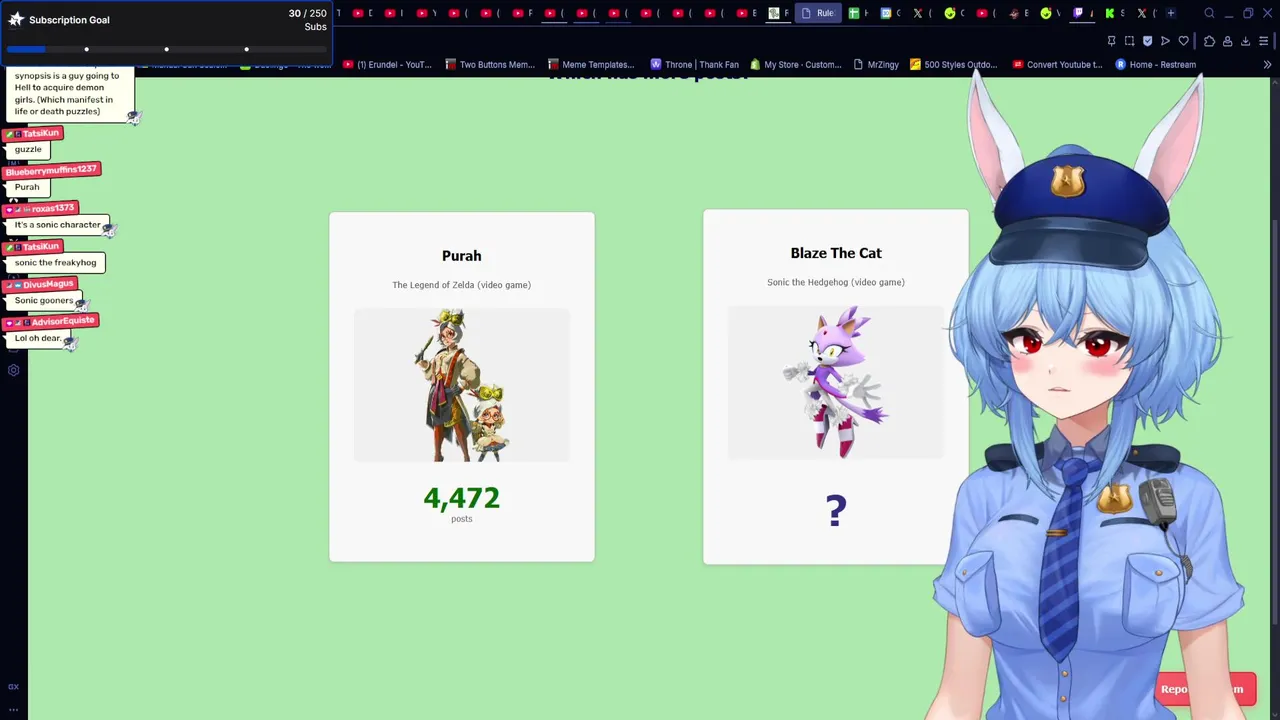This screenshot has width=1280, height=720.
Task: Open the Purah character card
Action: coord(462,386)
